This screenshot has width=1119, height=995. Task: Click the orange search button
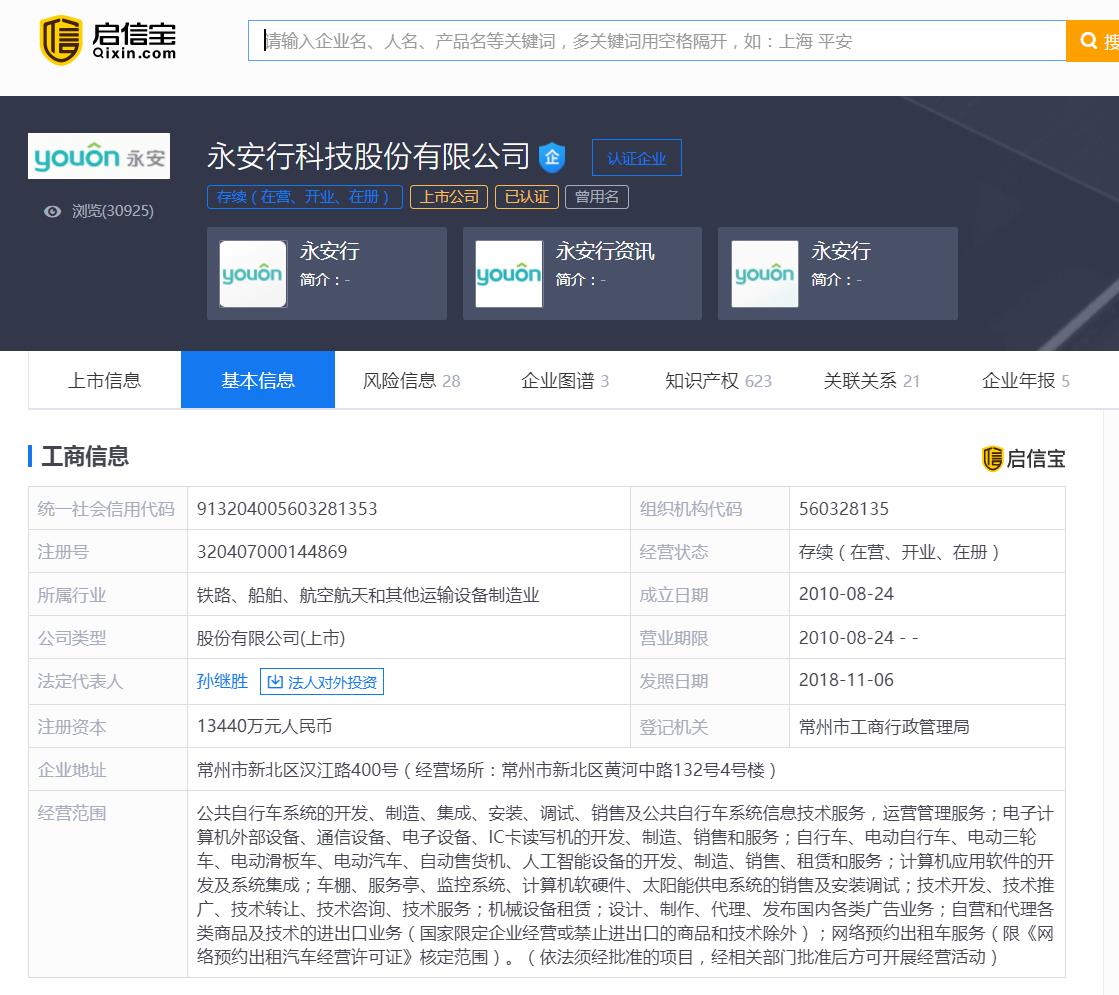[1093, 41]
